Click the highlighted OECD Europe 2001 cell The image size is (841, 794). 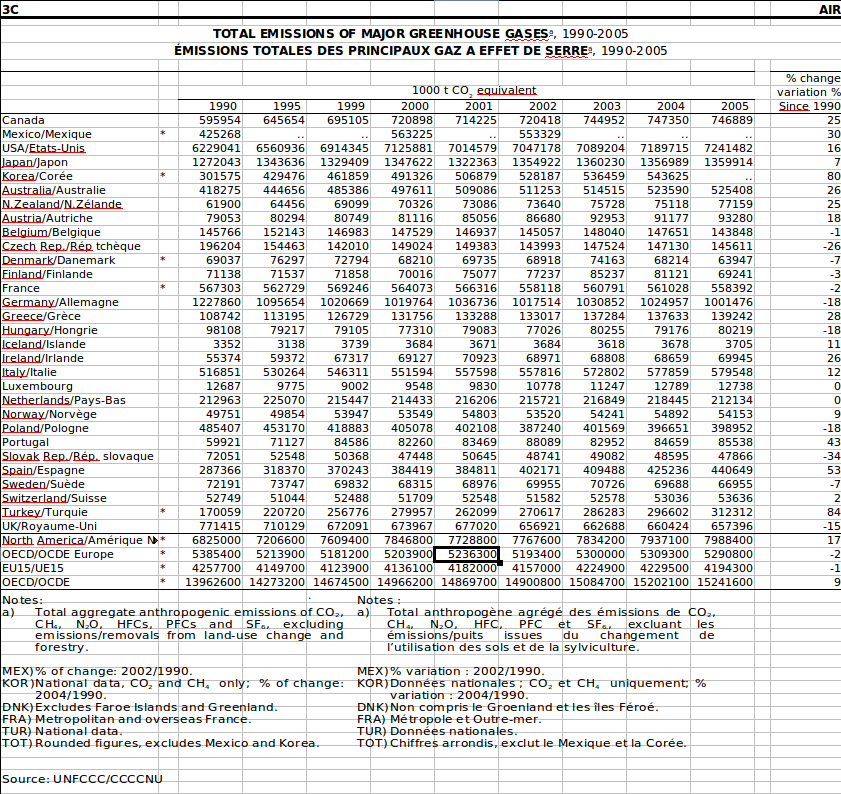coord(465,554)
